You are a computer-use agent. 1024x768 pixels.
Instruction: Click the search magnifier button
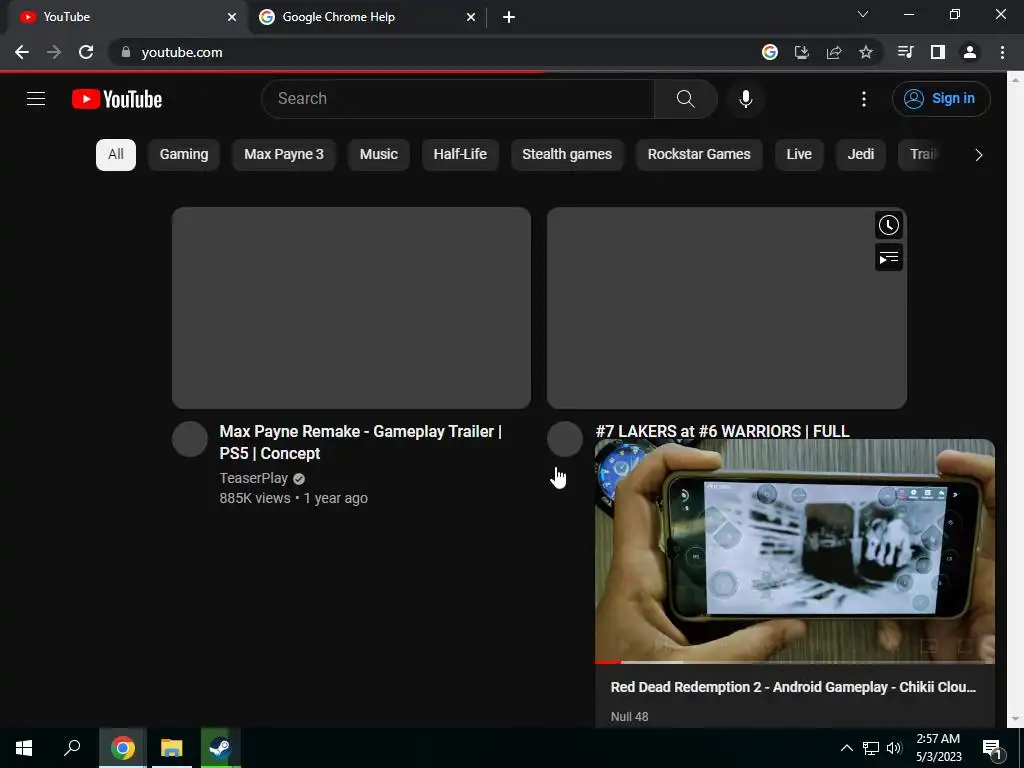coord(686,99)
